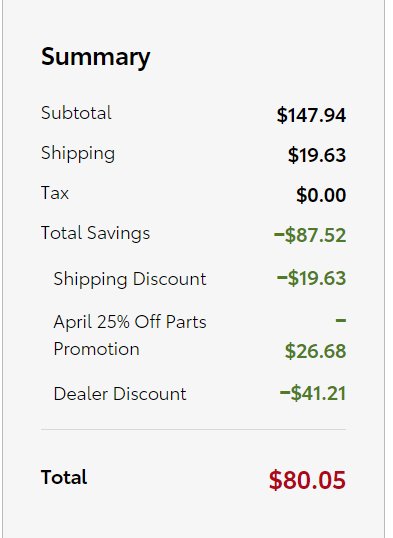The height and width of the screenshot is (538, 393).
Task: Click the divider line above Total
Action: click(x=193, y=429)
